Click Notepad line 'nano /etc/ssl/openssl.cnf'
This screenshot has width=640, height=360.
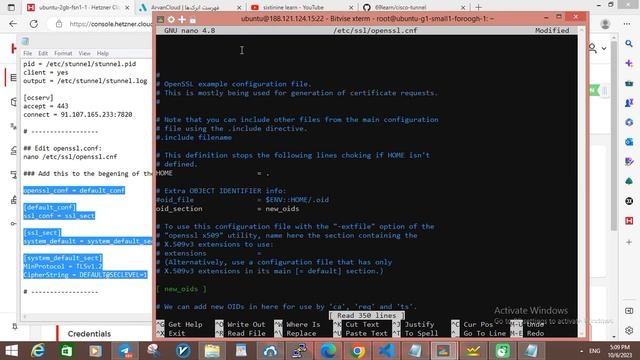(x=70, y=157)
